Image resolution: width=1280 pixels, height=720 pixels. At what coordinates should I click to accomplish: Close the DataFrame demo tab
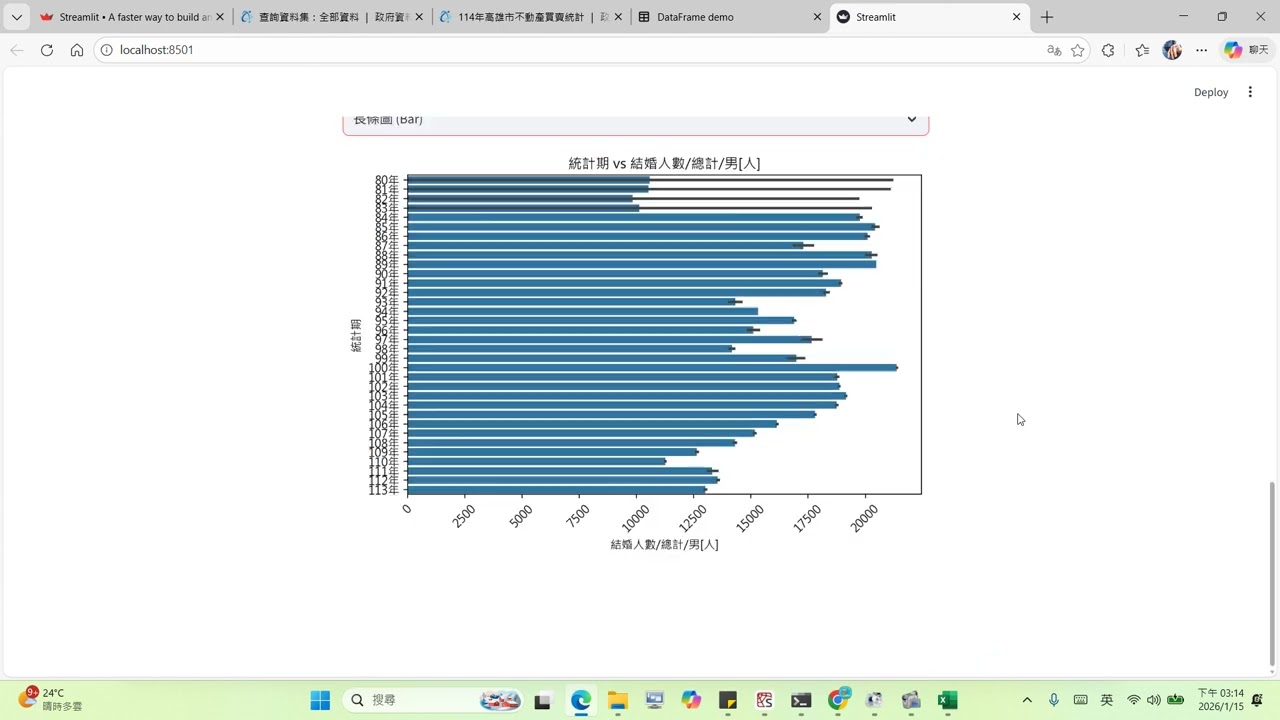pos(817,17)
